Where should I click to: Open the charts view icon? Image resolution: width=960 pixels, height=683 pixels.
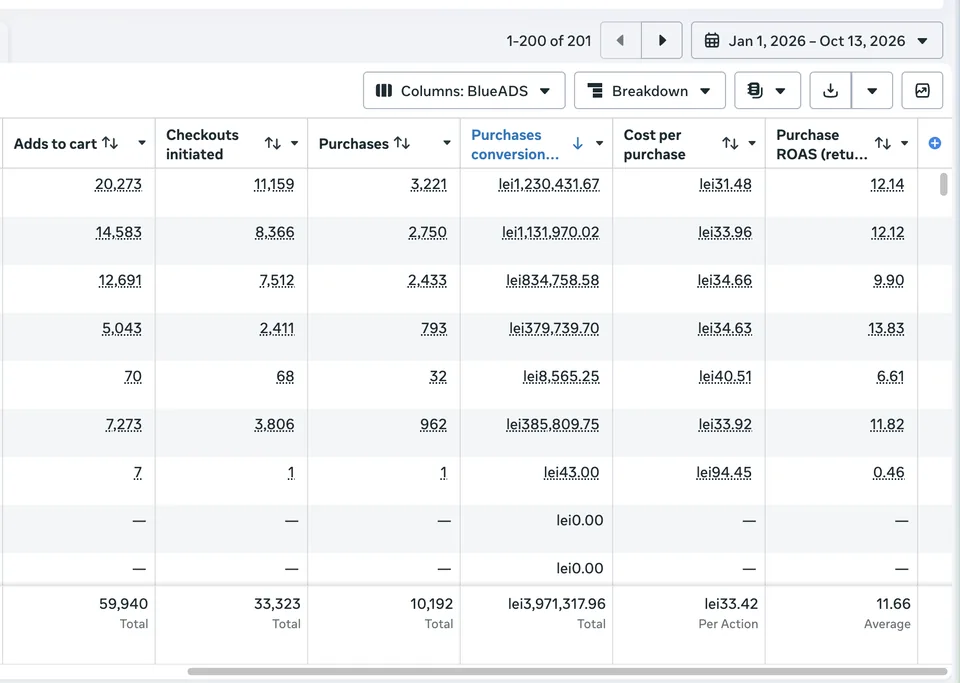click(x=922, y=91)
